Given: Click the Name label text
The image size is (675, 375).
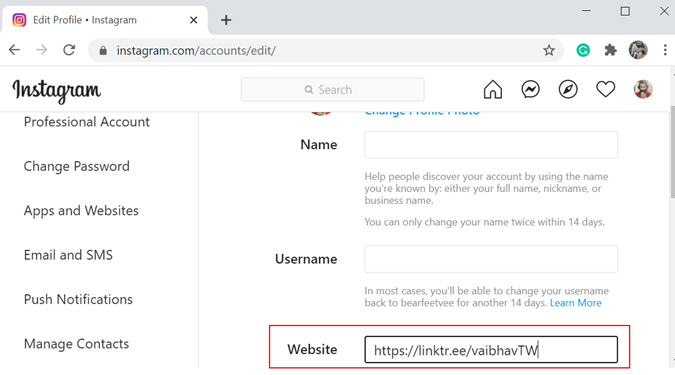Looking at the screenshot, I should (x=319, y=145).
